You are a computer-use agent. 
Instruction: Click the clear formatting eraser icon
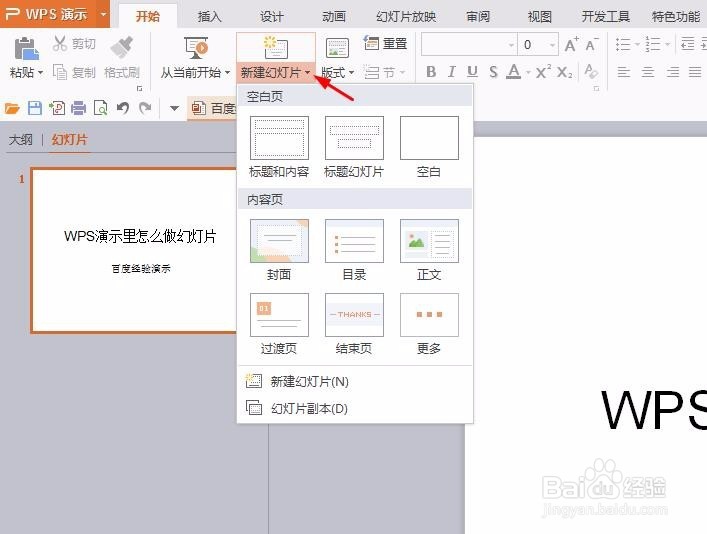point(591,71)
